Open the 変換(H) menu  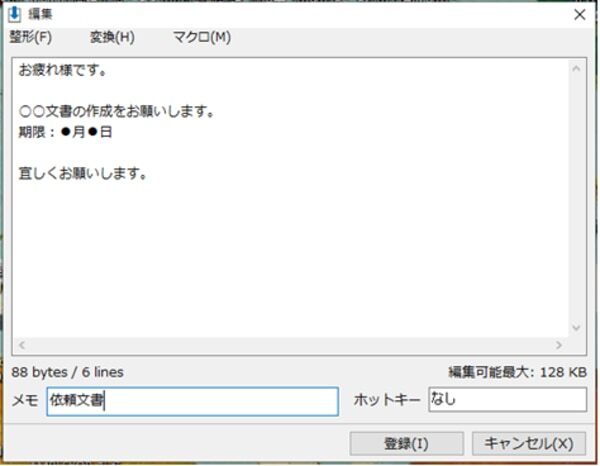click(x=111, y=37)
